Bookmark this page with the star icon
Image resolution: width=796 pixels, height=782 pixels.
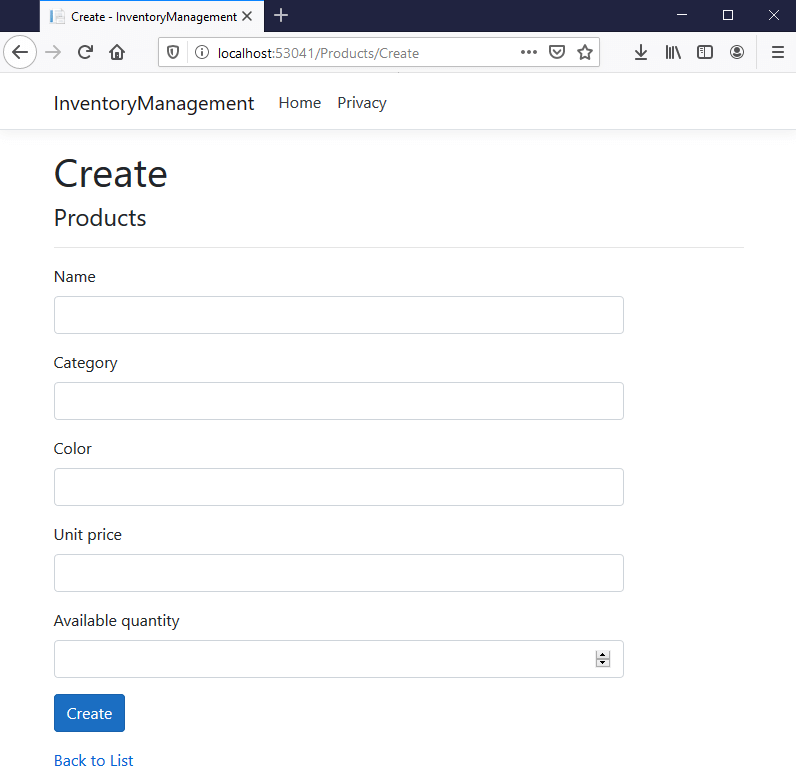585,53
